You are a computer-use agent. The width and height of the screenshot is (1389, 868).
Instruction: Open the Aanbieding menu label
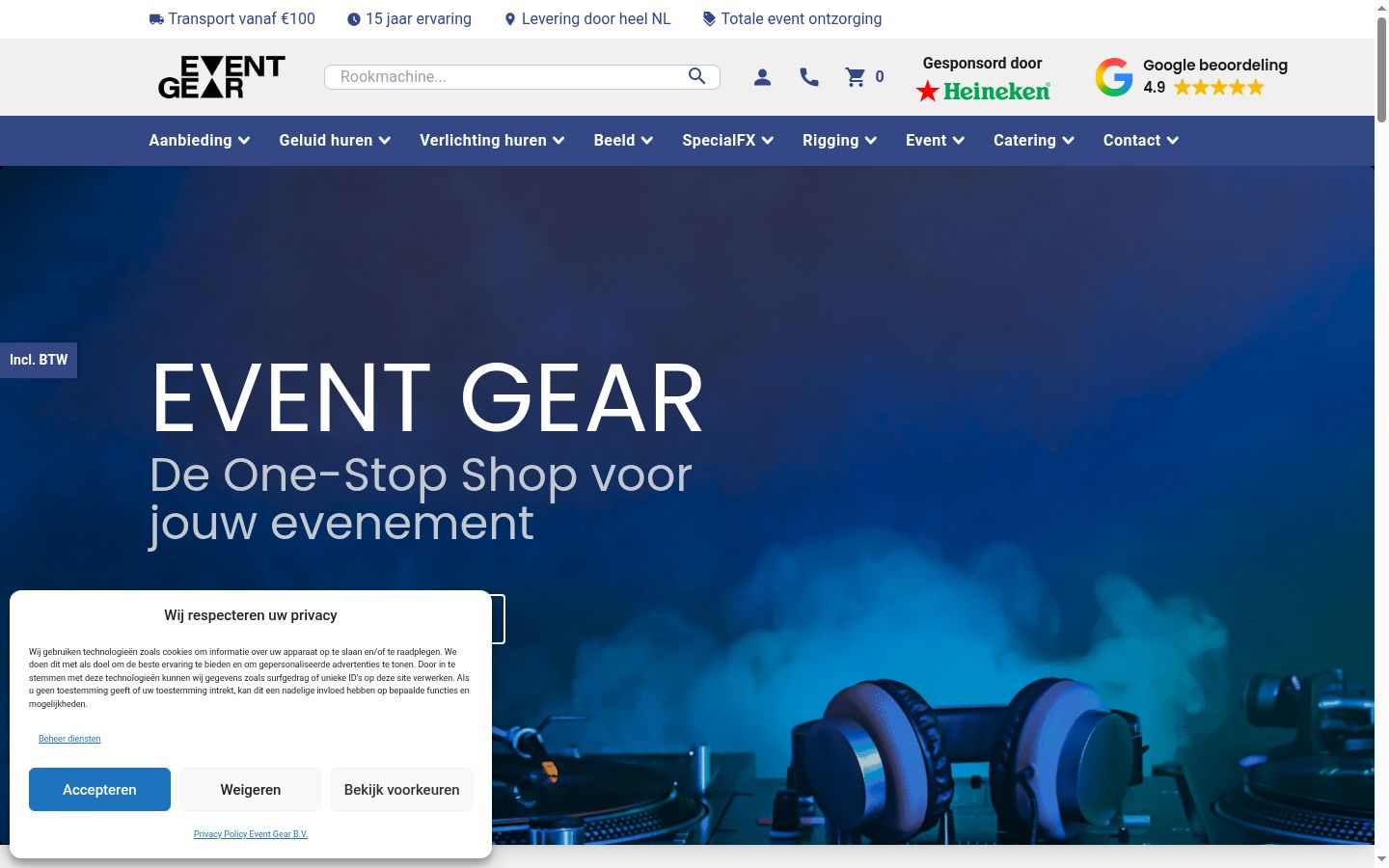(190, 141)
